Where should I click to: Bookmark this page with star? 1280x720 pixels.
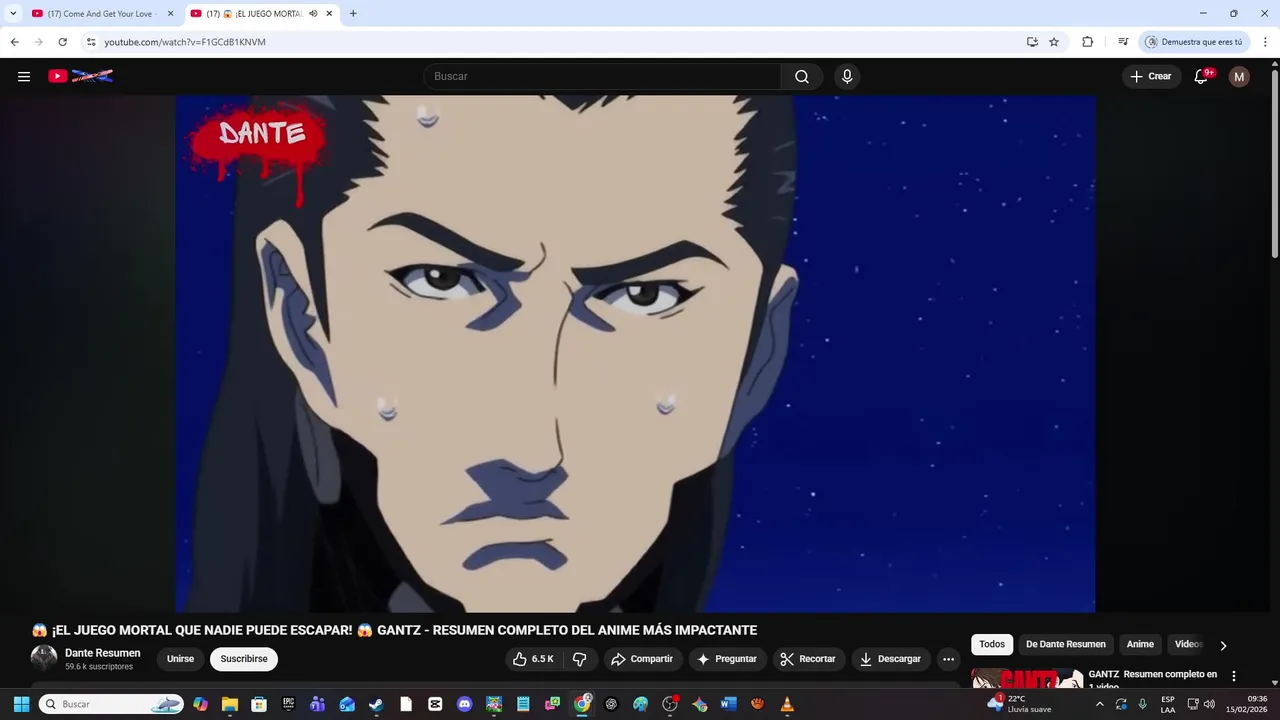(x=1054, y=42)
